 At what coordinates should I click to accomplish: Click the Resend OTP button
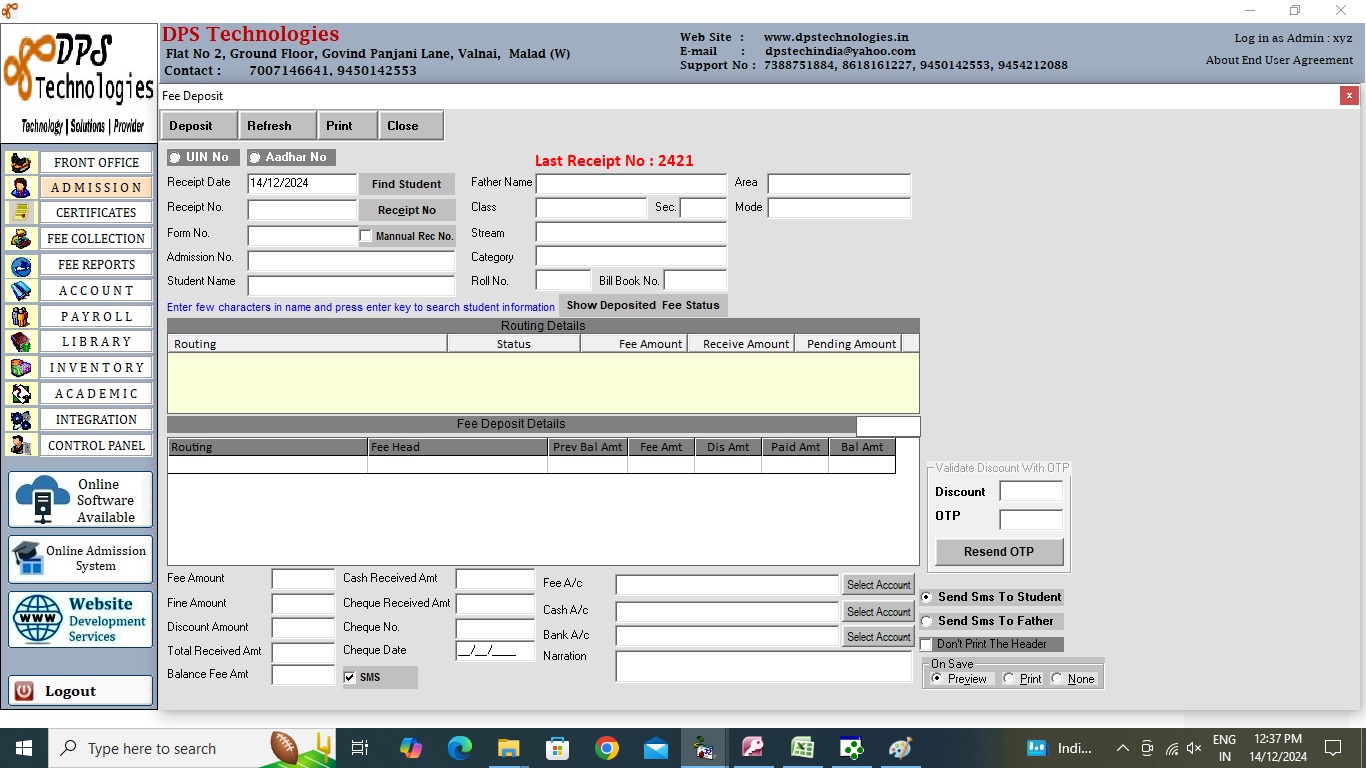click(999, 552)
